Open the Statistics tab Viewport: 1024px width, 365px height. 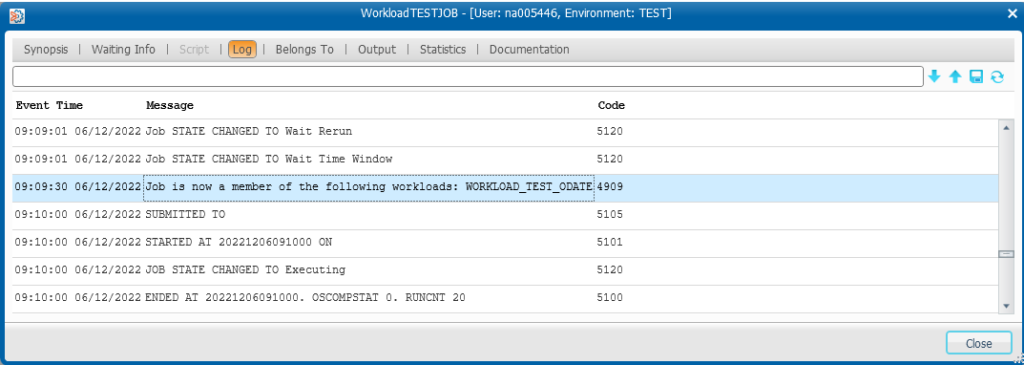443,50
